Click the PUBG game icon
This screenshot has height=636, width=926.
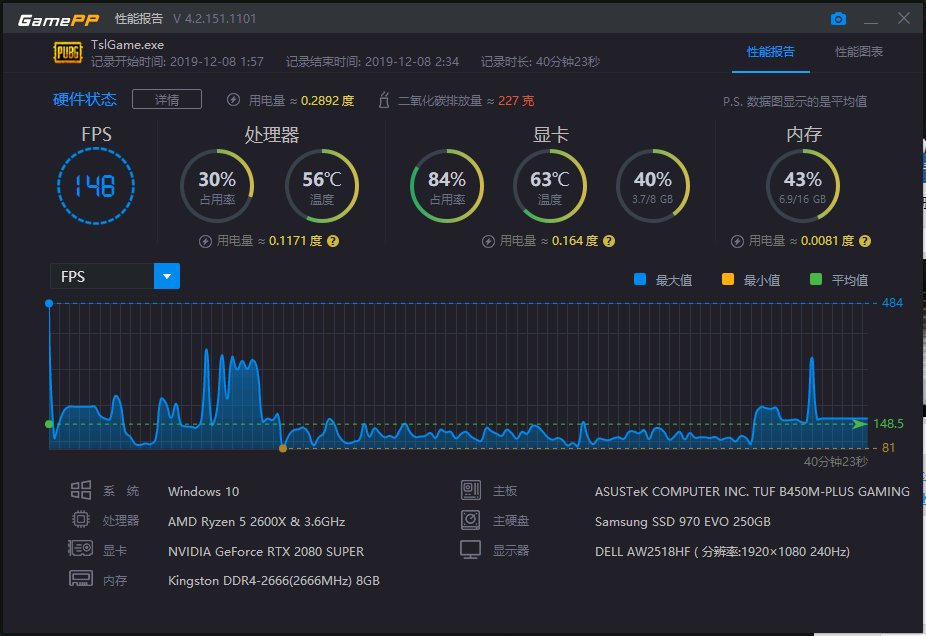point(68,53)
